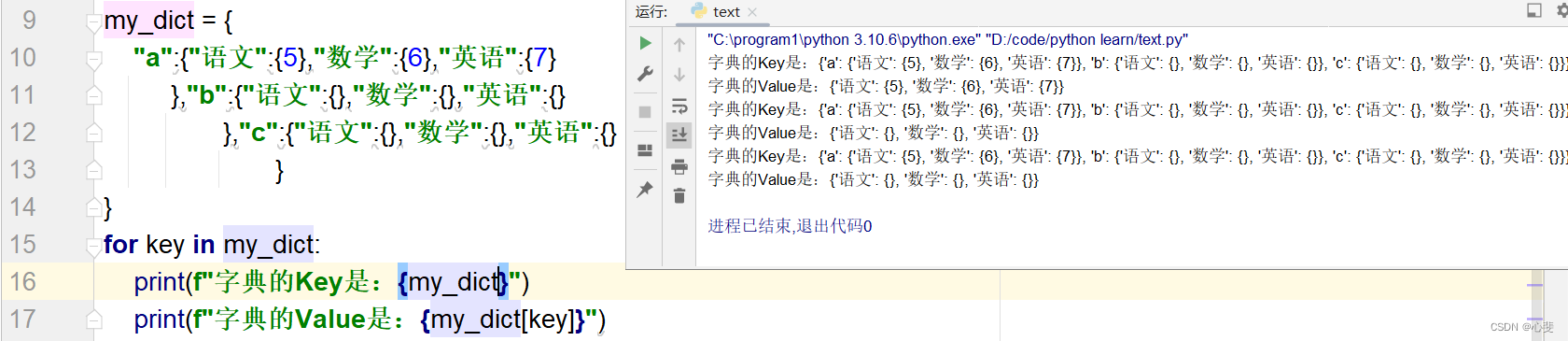Stop the process with the square stop icon
1568x341 pixels.
[x=645, y=112]
